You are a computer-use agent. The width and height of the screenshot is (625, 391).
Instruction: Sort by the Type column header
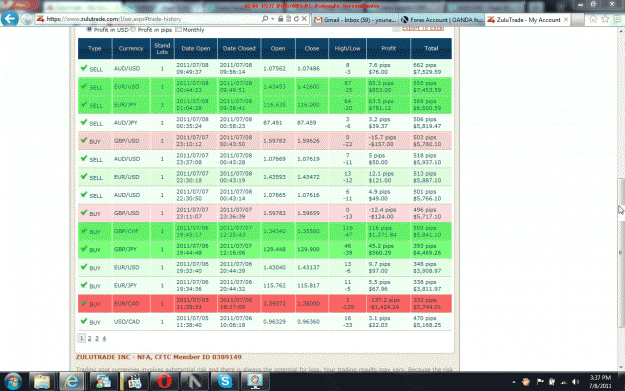pyautogui.click(x=94, y=48)
